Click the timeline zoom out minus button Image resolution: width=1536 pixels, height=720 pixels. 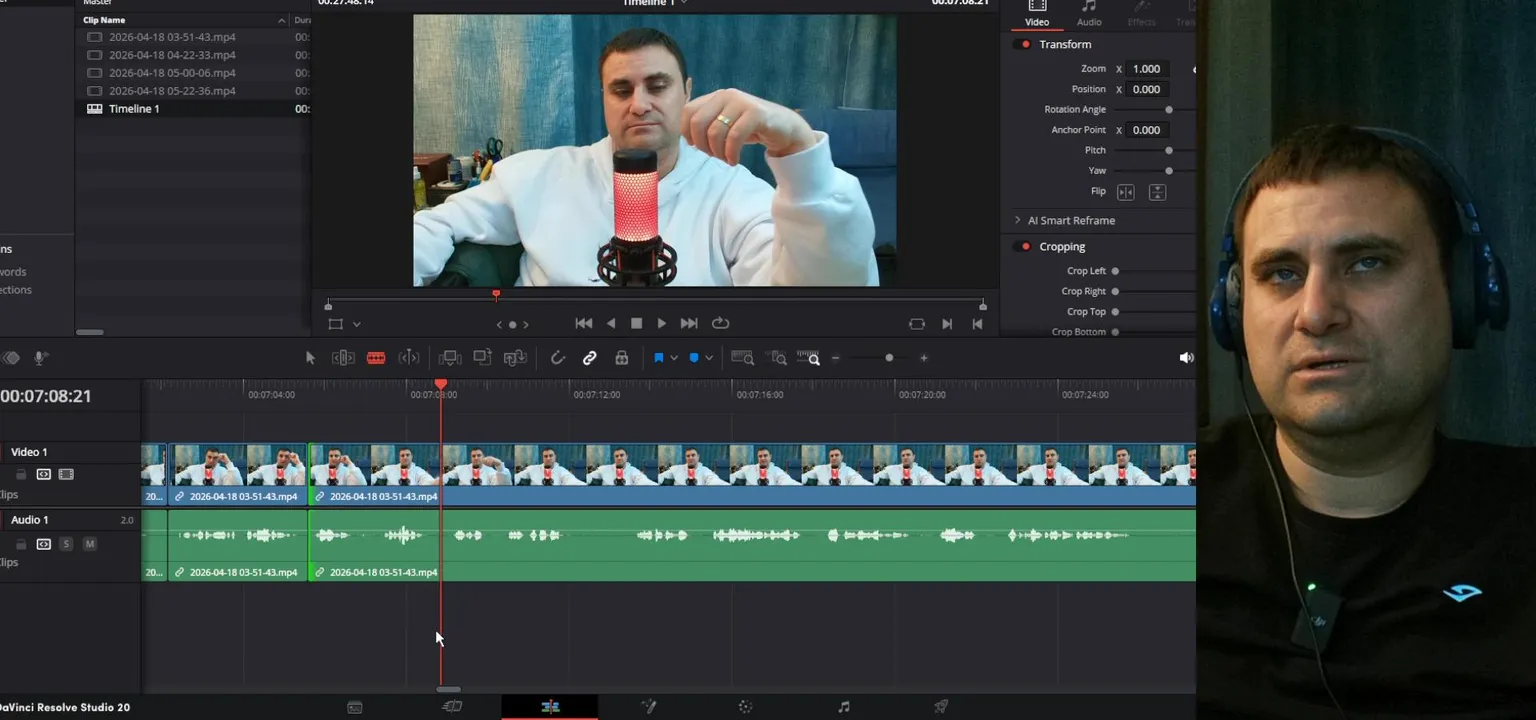(836, 358)
